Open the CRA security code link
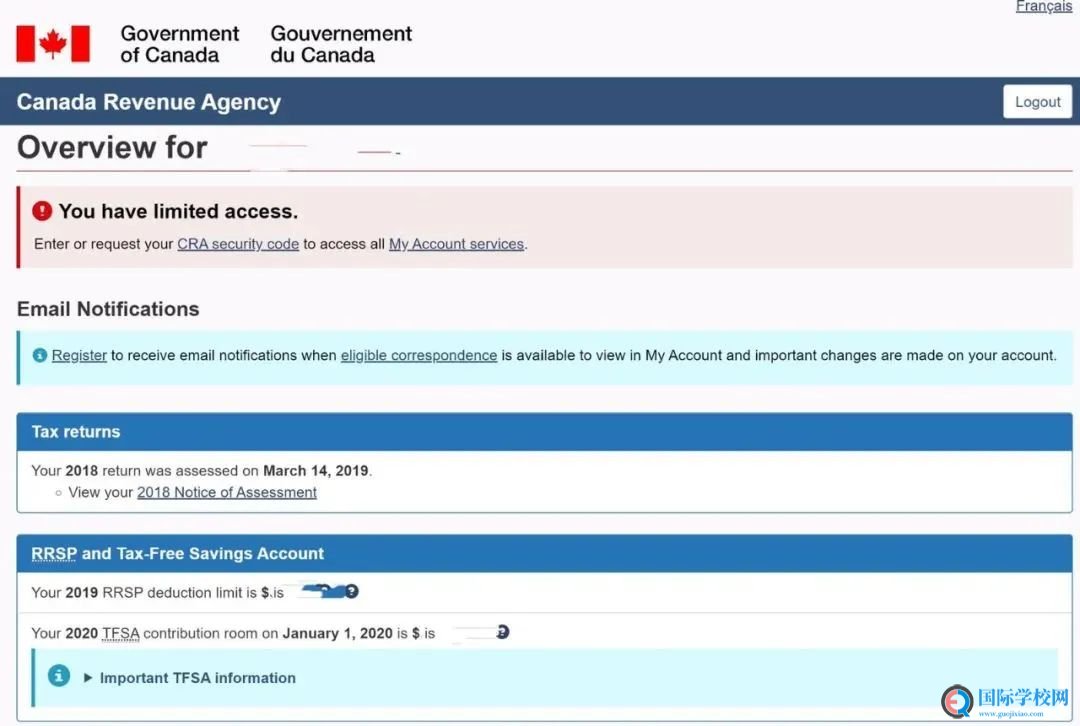 point(238,244)
